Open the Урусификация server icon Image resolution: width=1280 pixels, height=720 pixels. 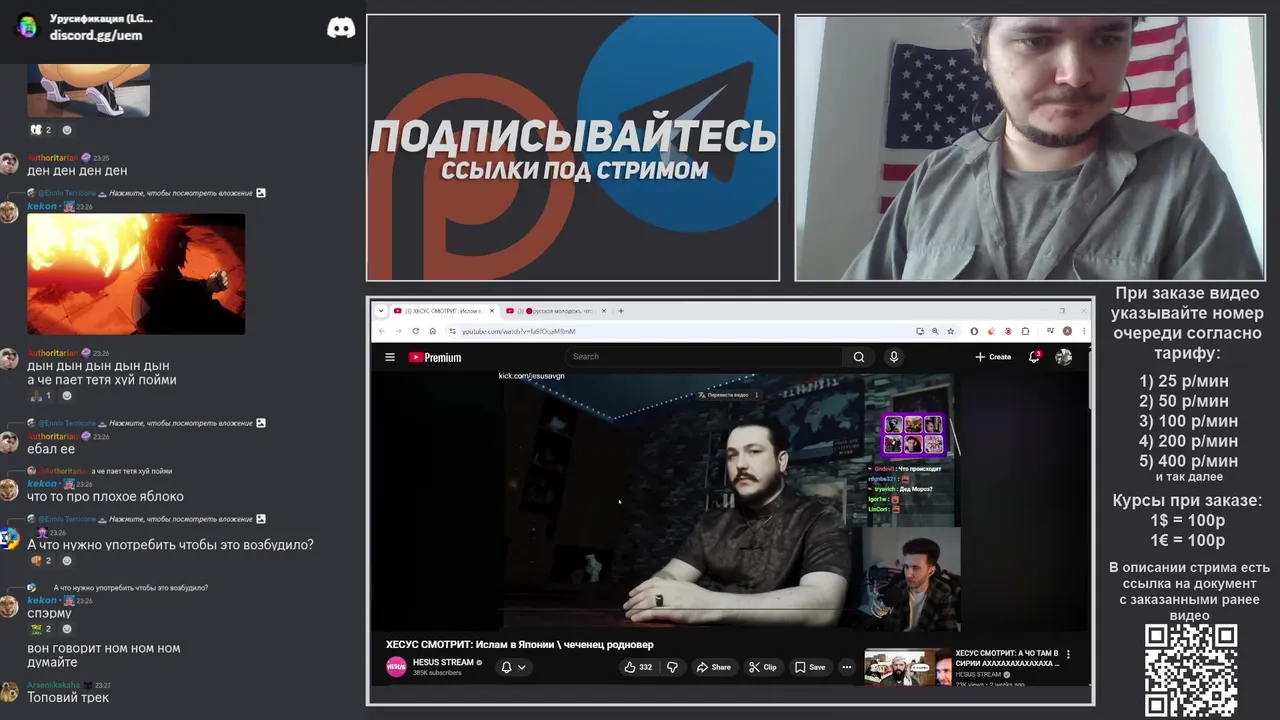tap(27, 27)
